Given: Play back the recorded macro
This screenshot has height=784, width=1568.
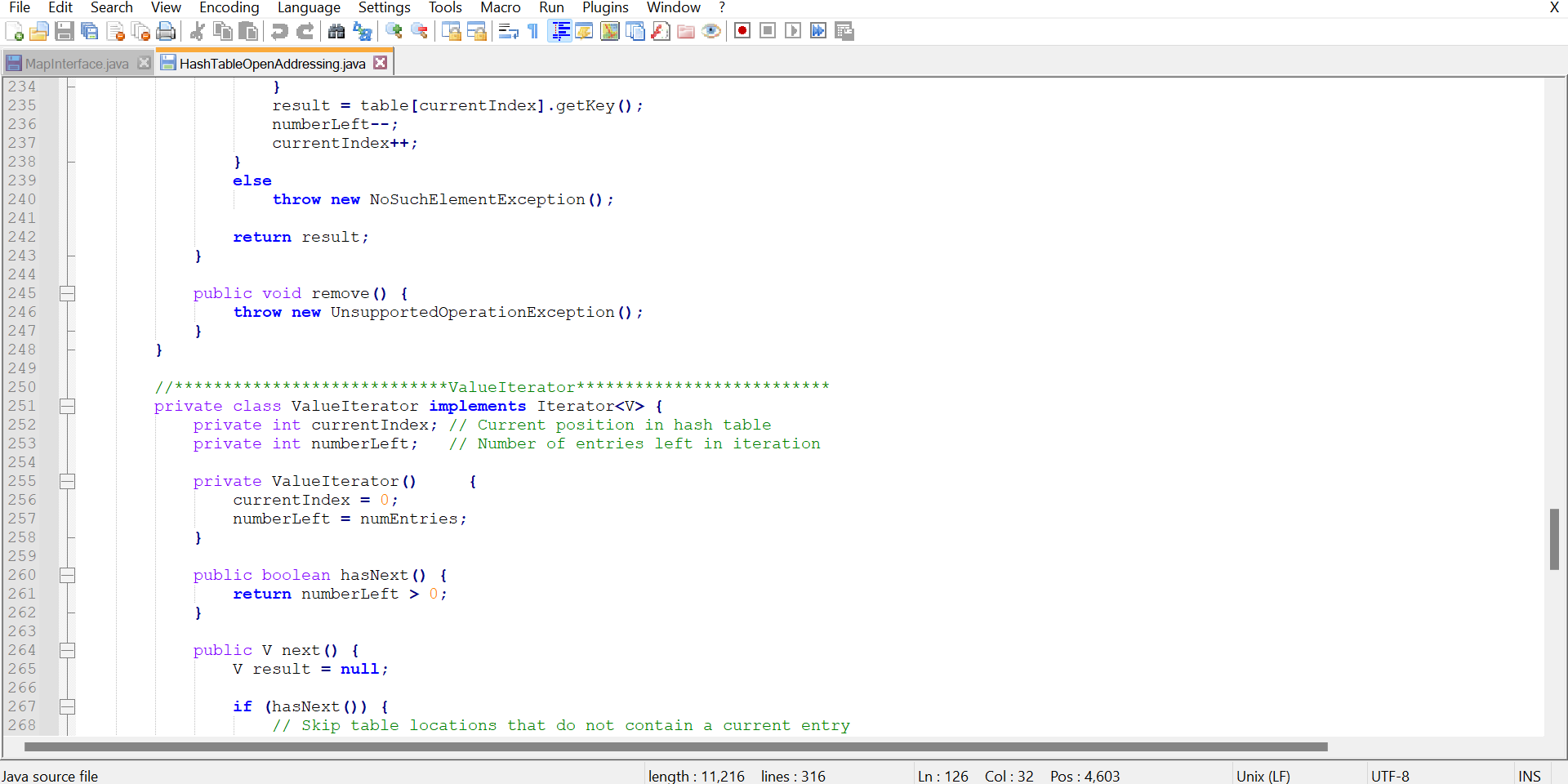Looking at the screenshot, I should (x=793, y=30).
